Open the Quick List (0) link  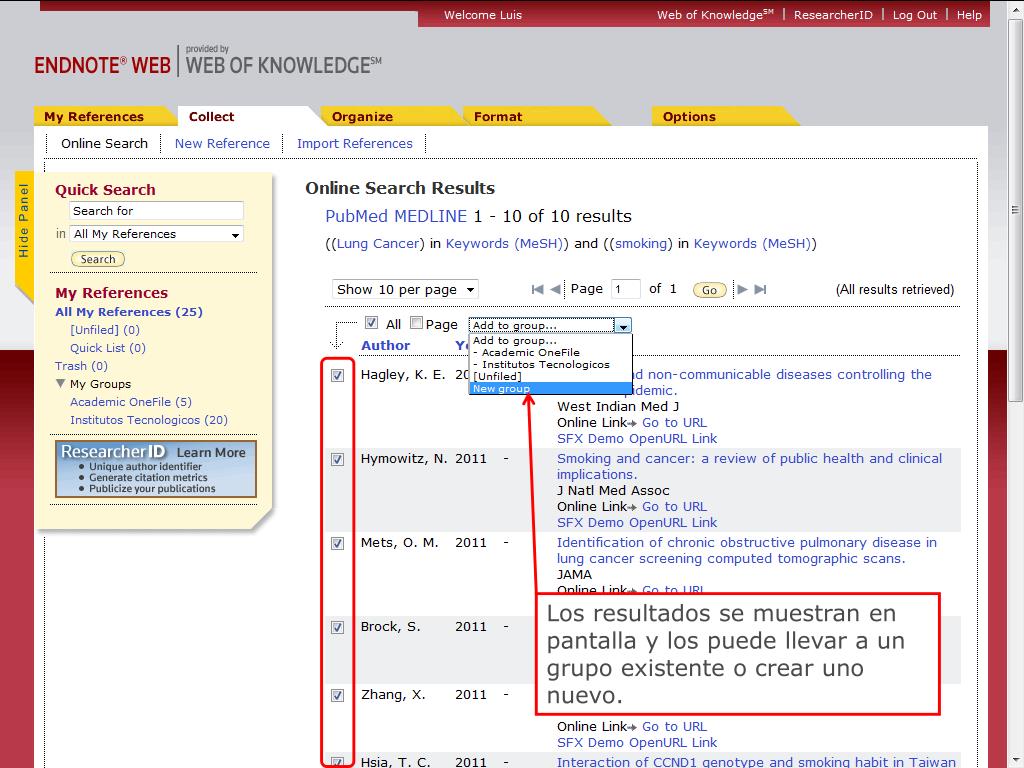coord(108,348)
